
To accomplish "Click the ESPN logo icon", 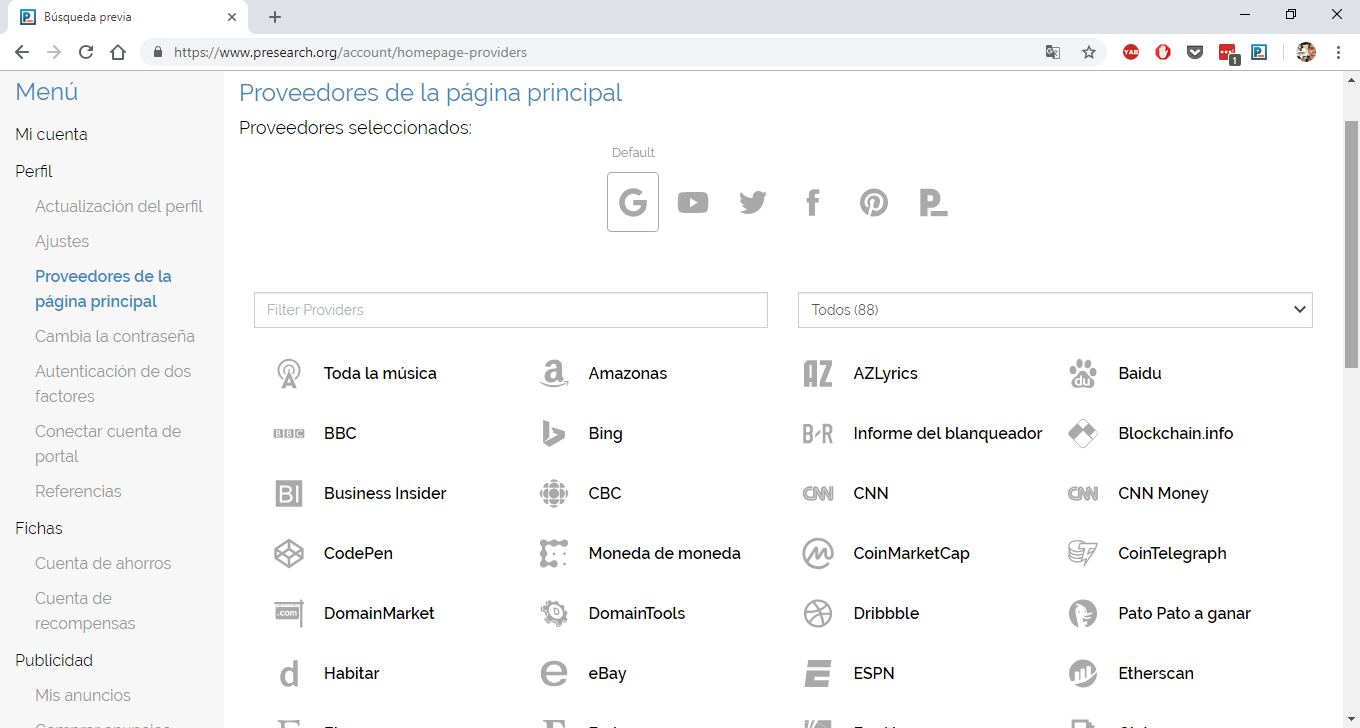I will (818, 673).
